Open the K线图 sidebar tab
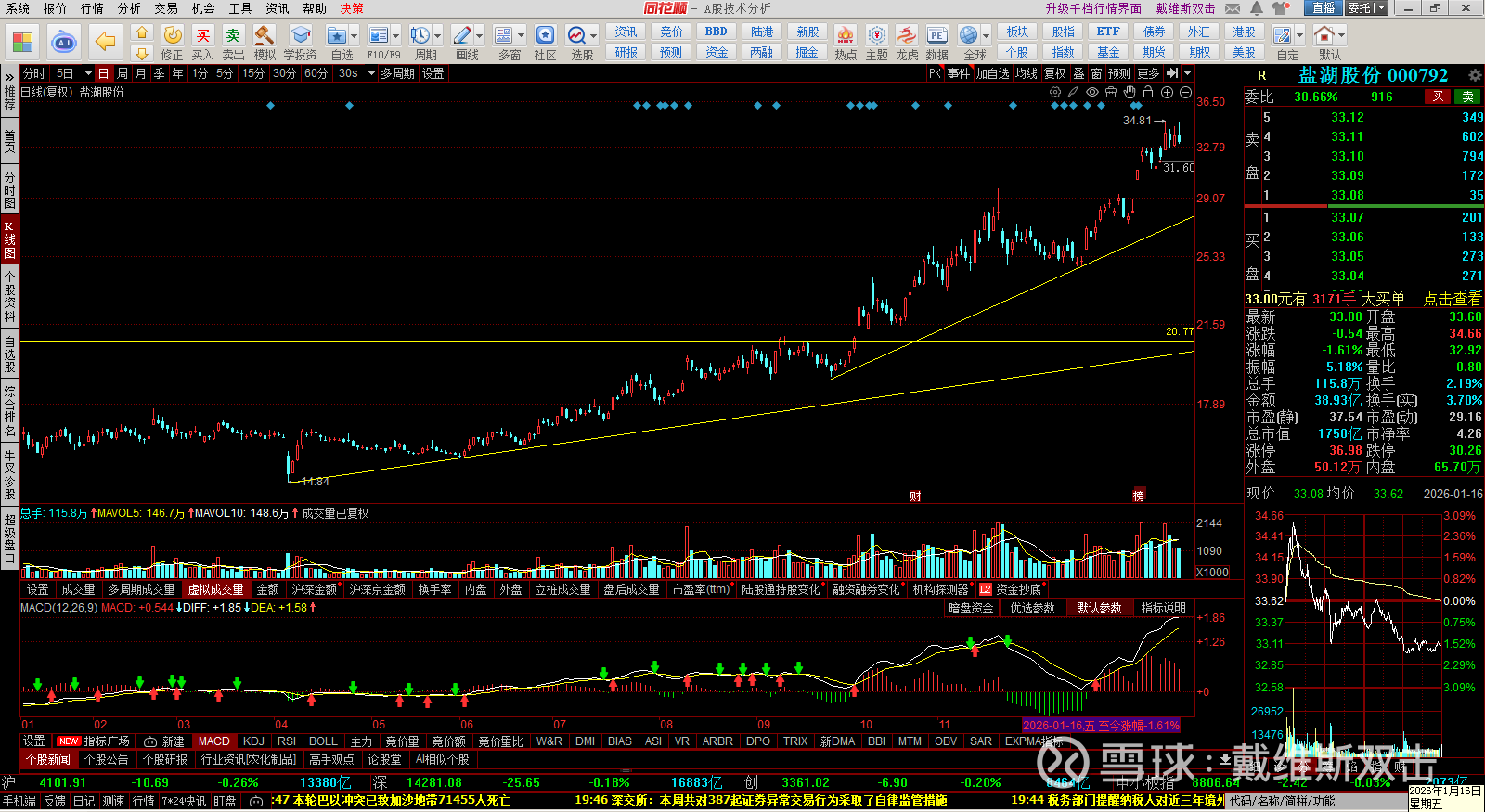Image resolution: width=1485 pixels, height=812 pixels. click(x=9, y=239)
